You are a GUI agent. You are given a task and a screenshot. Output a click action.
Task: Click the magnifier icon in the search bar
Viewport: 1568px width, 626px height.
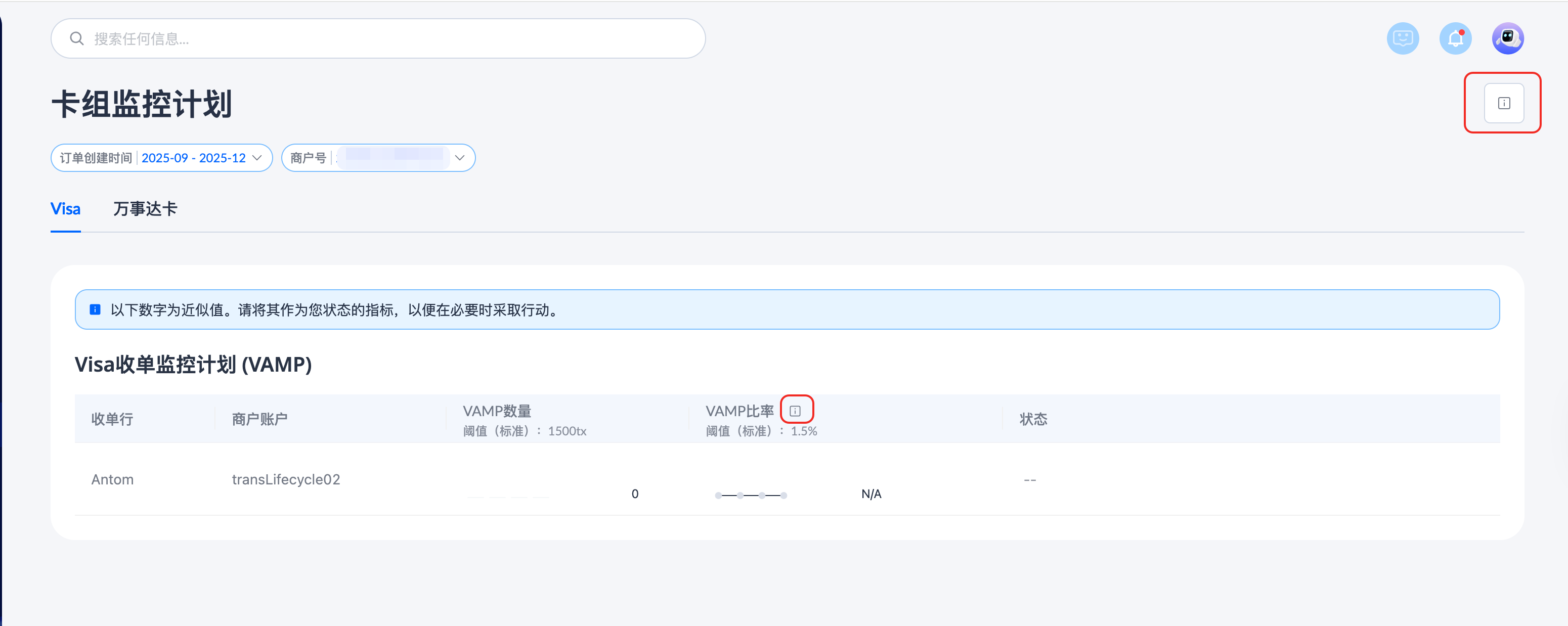point(77,39)
